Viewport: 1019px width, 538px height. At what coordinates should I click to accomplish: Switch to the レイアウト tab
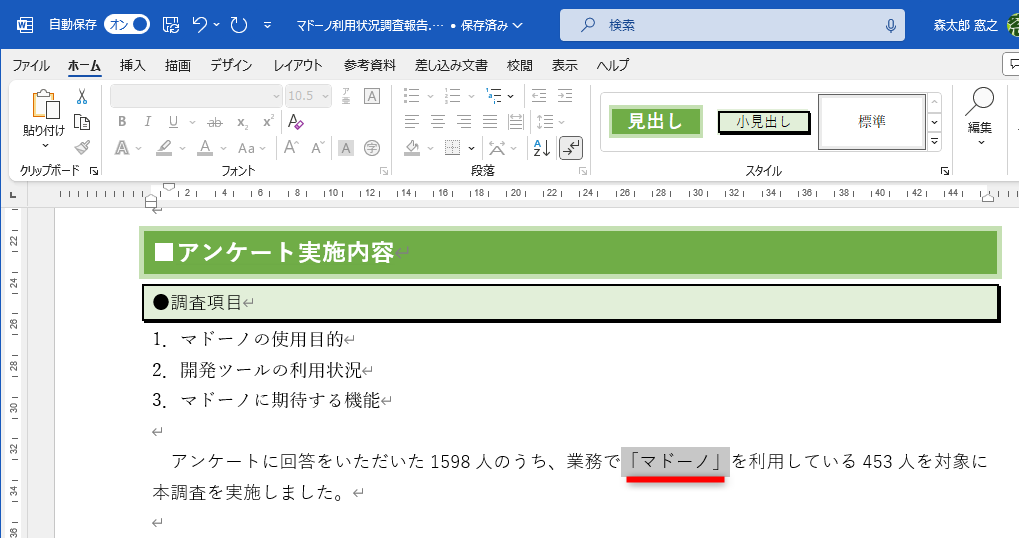tap(298, 65)
